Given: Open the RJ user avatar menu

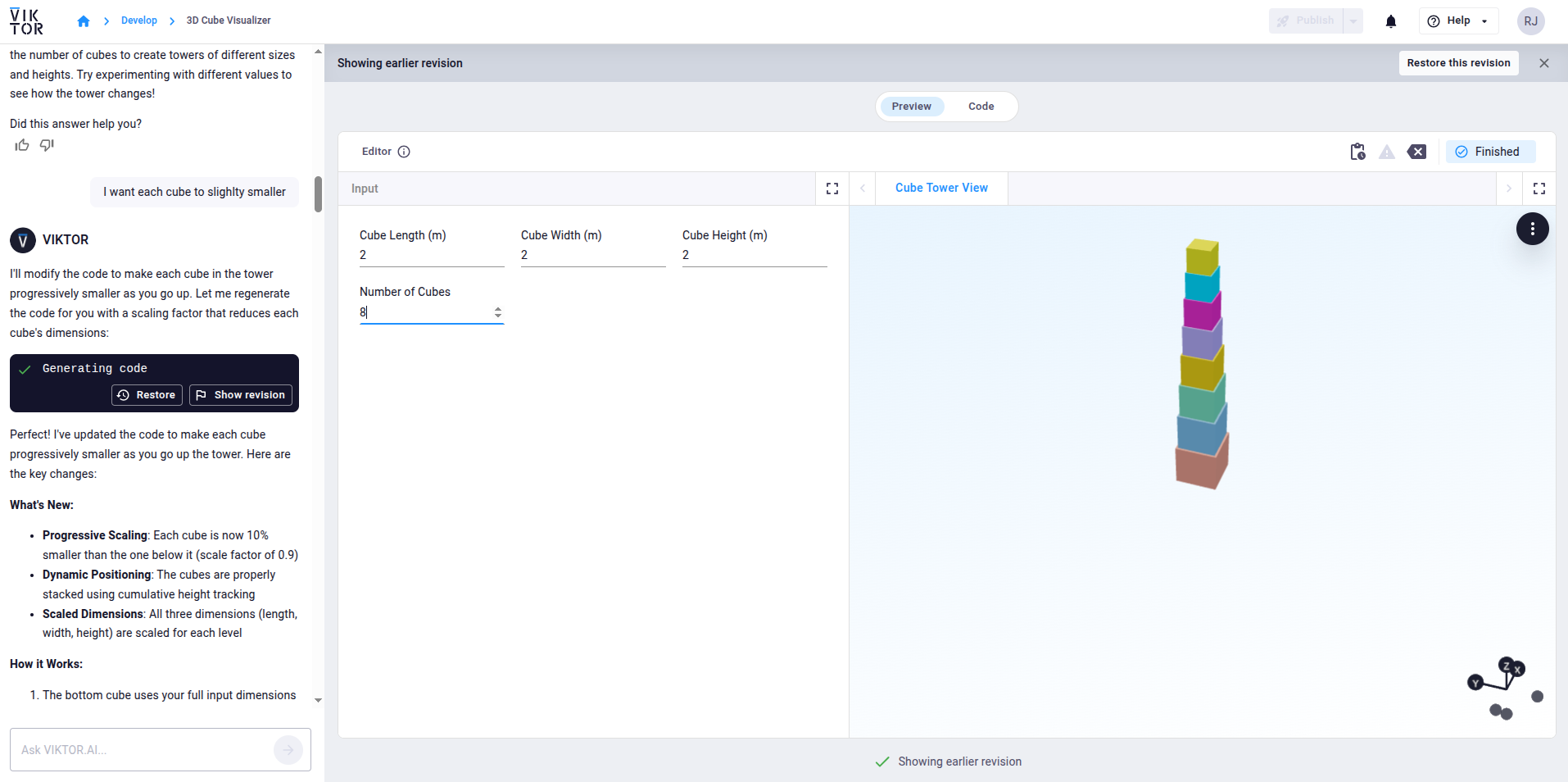Looking at the screenshot, I should tap(1530, 21).
